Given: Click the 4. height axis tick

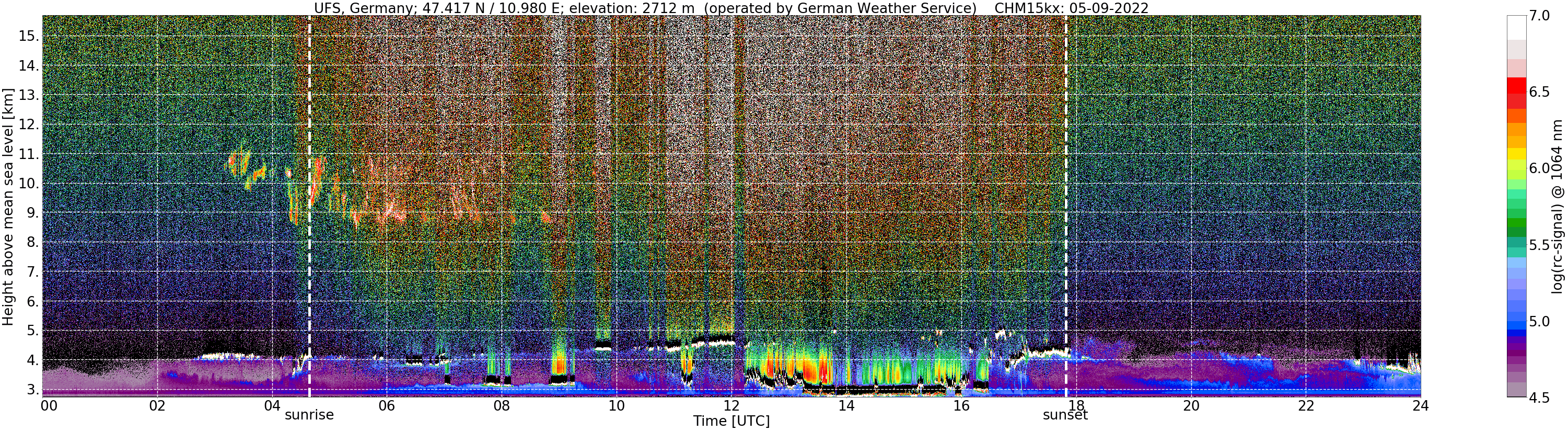Looking at the screenshot, I should 33,360.
